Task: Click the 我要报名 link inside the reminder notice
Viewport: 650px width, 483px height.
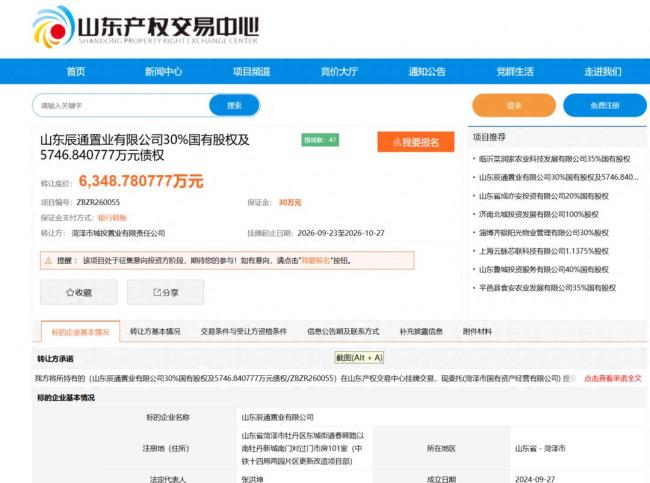Action: coord(316,260)
